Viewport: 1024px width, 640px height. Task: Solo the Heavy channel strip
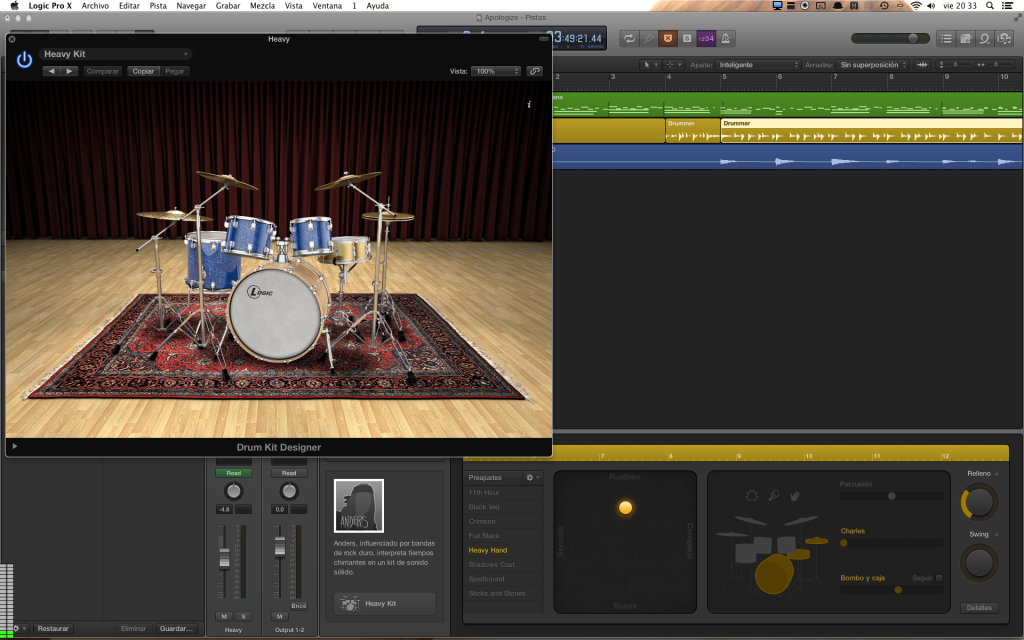(x=244, y=616)
